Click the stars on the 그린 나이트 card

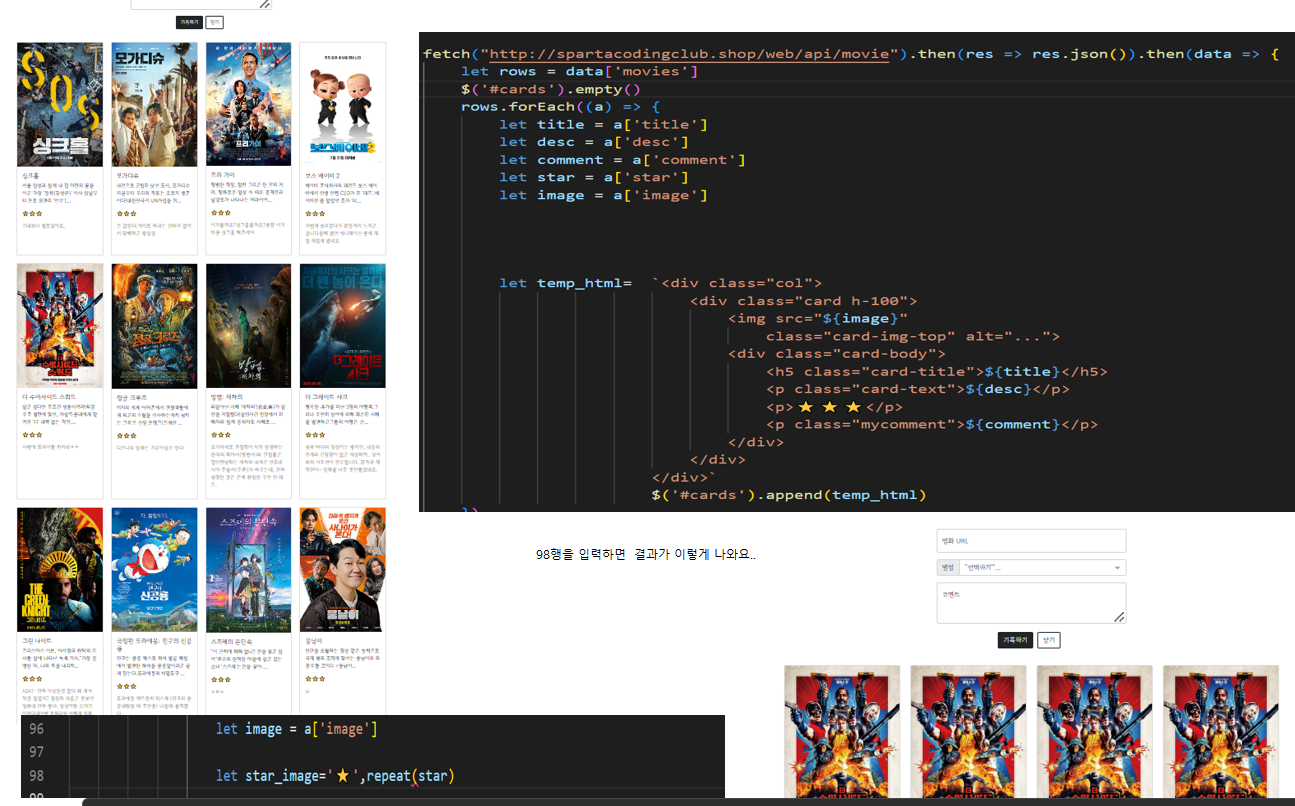[30, 678]
